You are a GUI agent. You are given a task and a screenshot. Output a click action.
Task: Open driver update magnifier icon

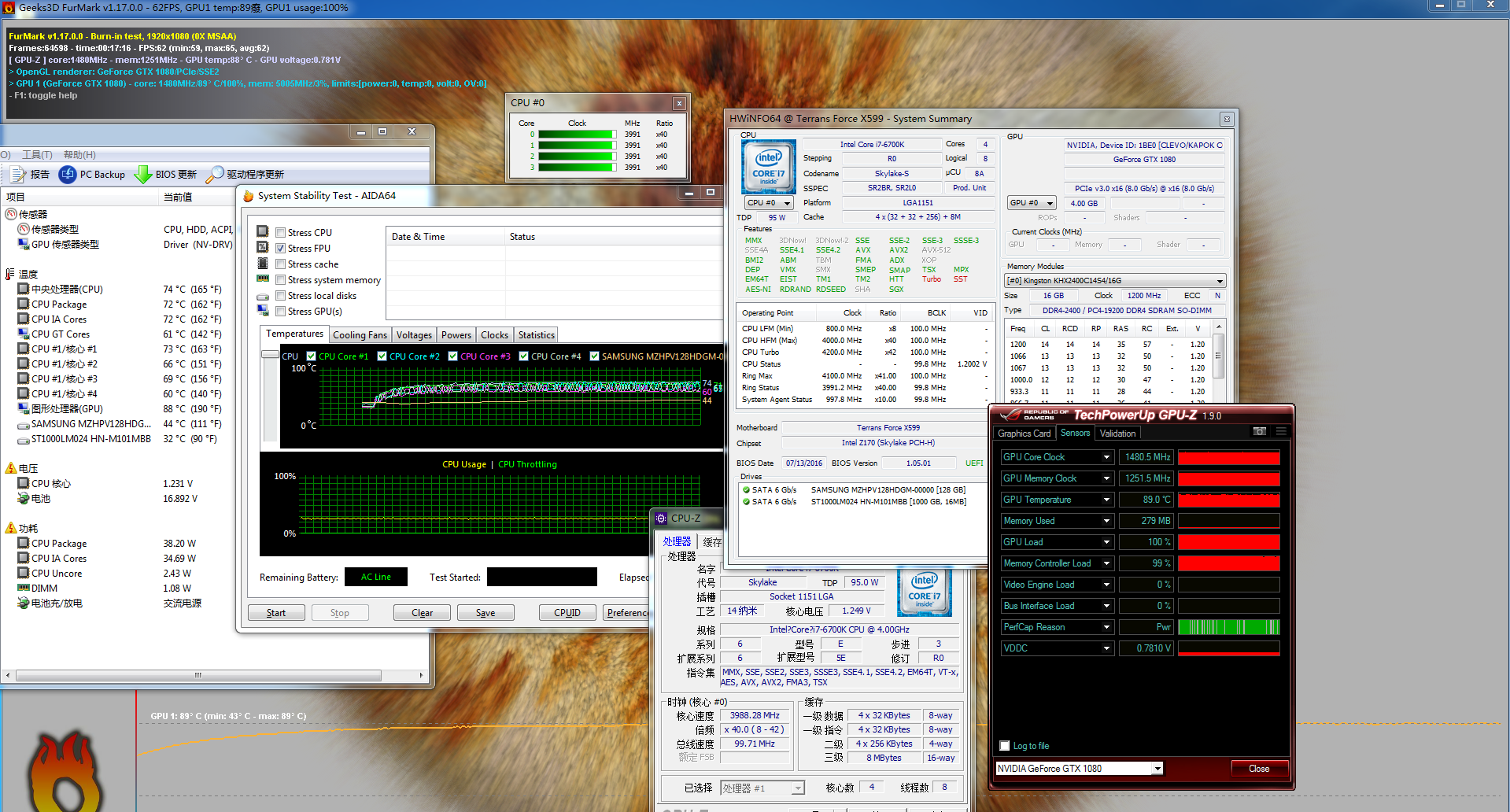tap(215, 174)
